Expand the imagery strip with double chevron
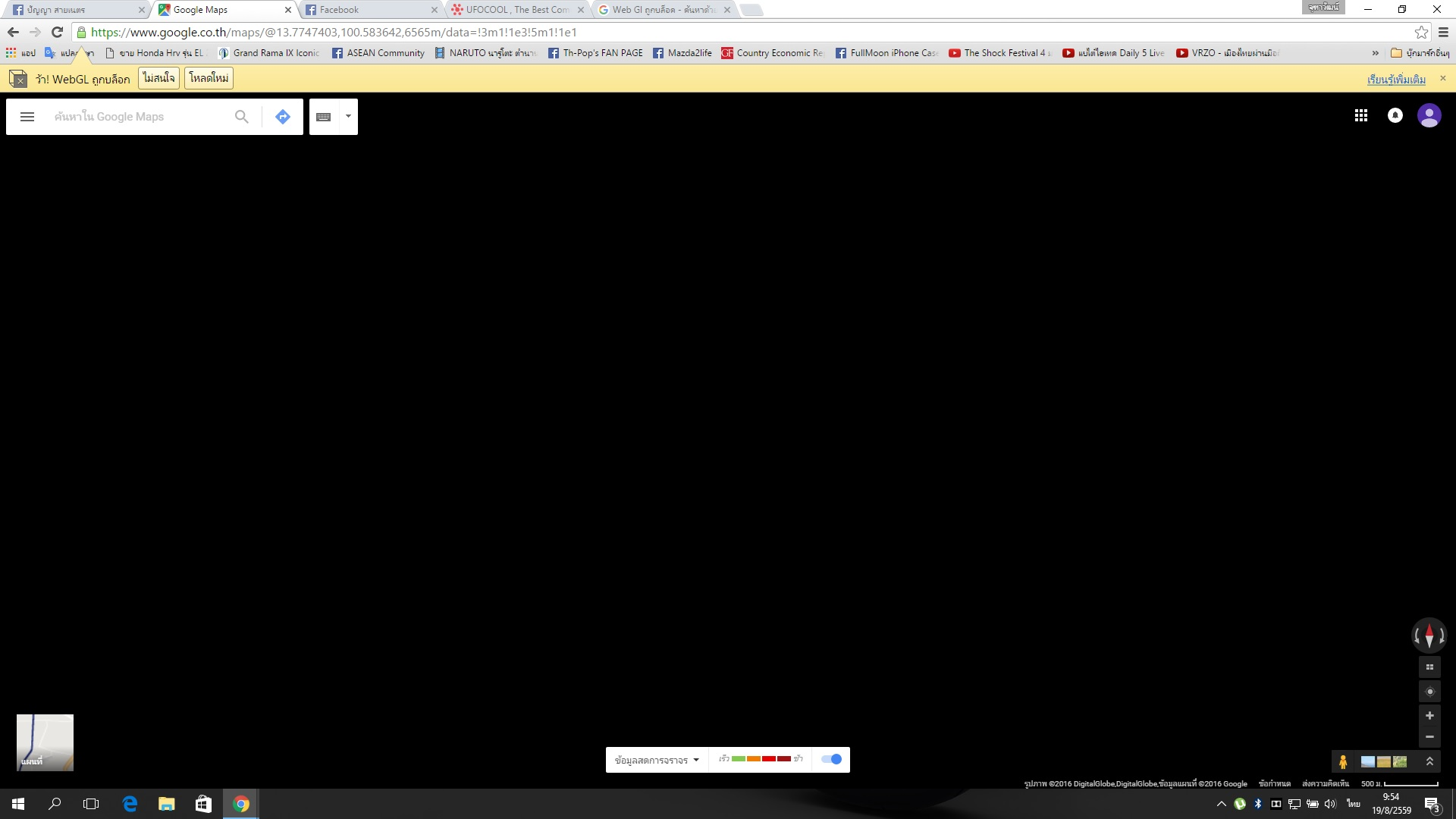 (x=1429, y=761)
